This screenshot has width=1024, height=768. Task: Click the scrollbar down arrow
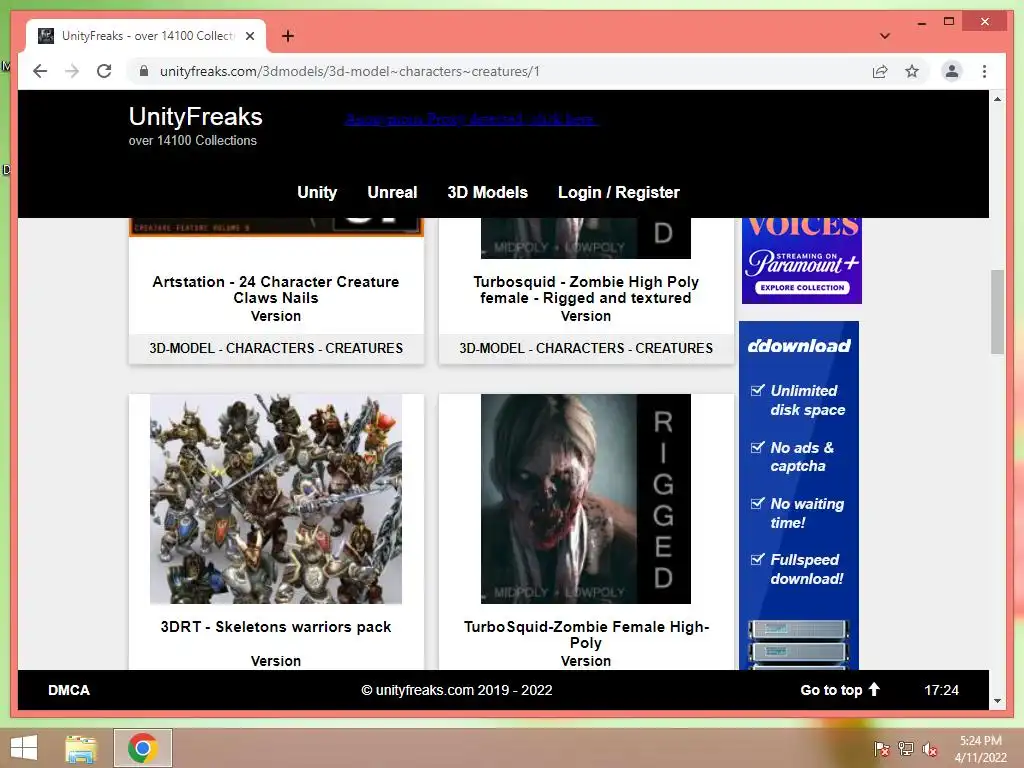pos(997,701)
